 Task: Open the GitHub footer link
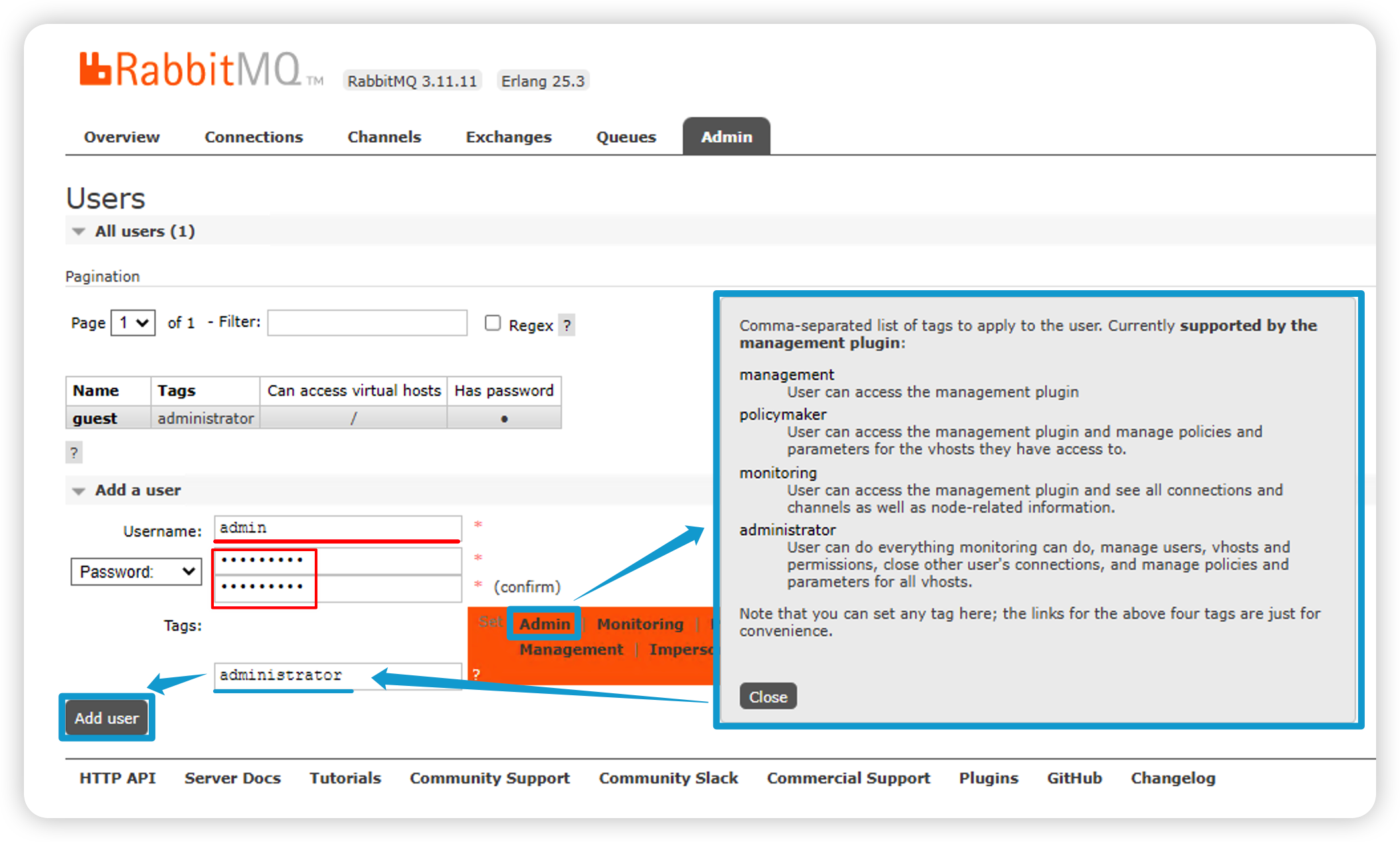pos(1074,778)
